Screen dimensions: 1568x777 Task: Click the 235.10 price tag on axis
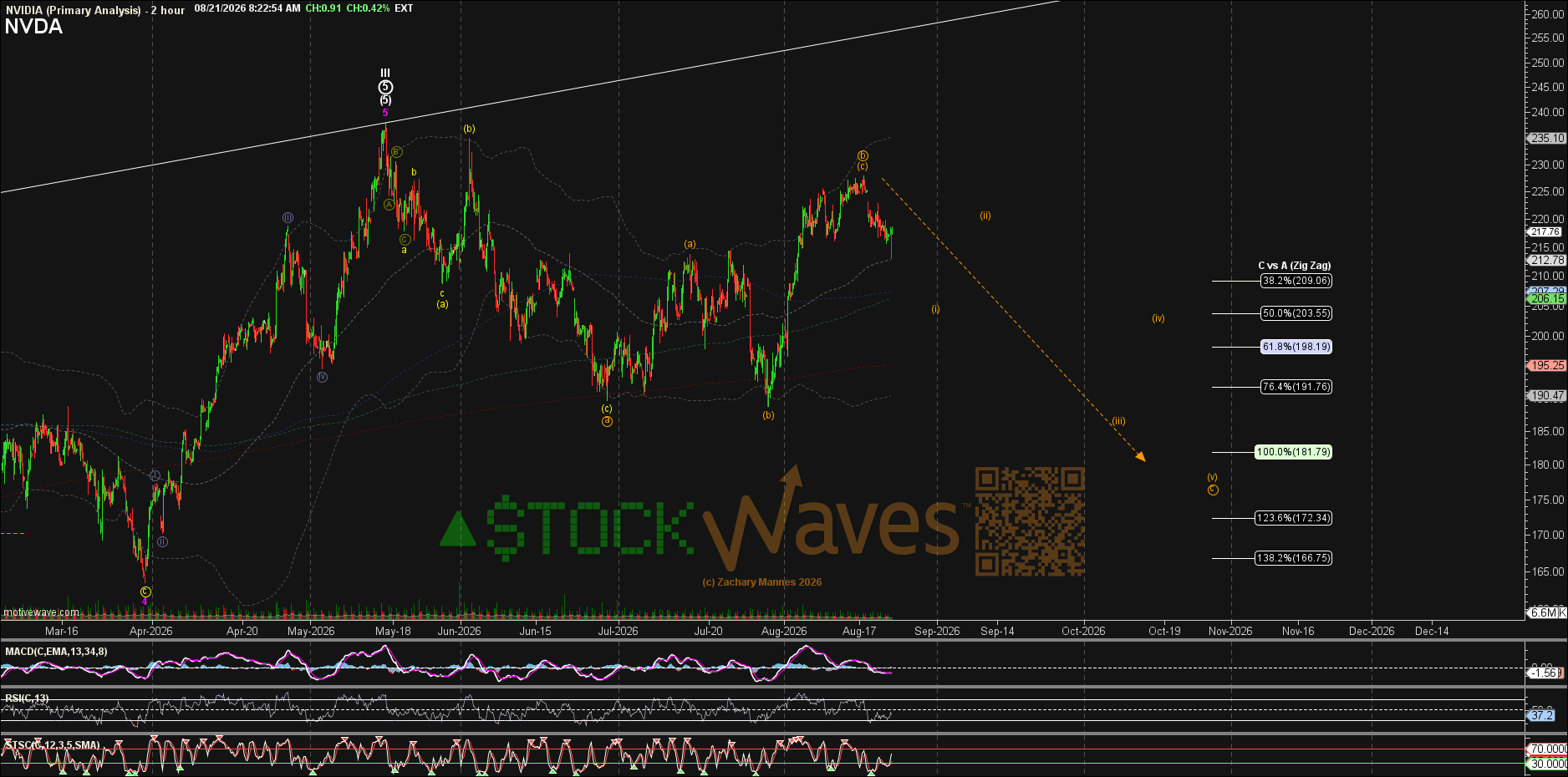1547,139
